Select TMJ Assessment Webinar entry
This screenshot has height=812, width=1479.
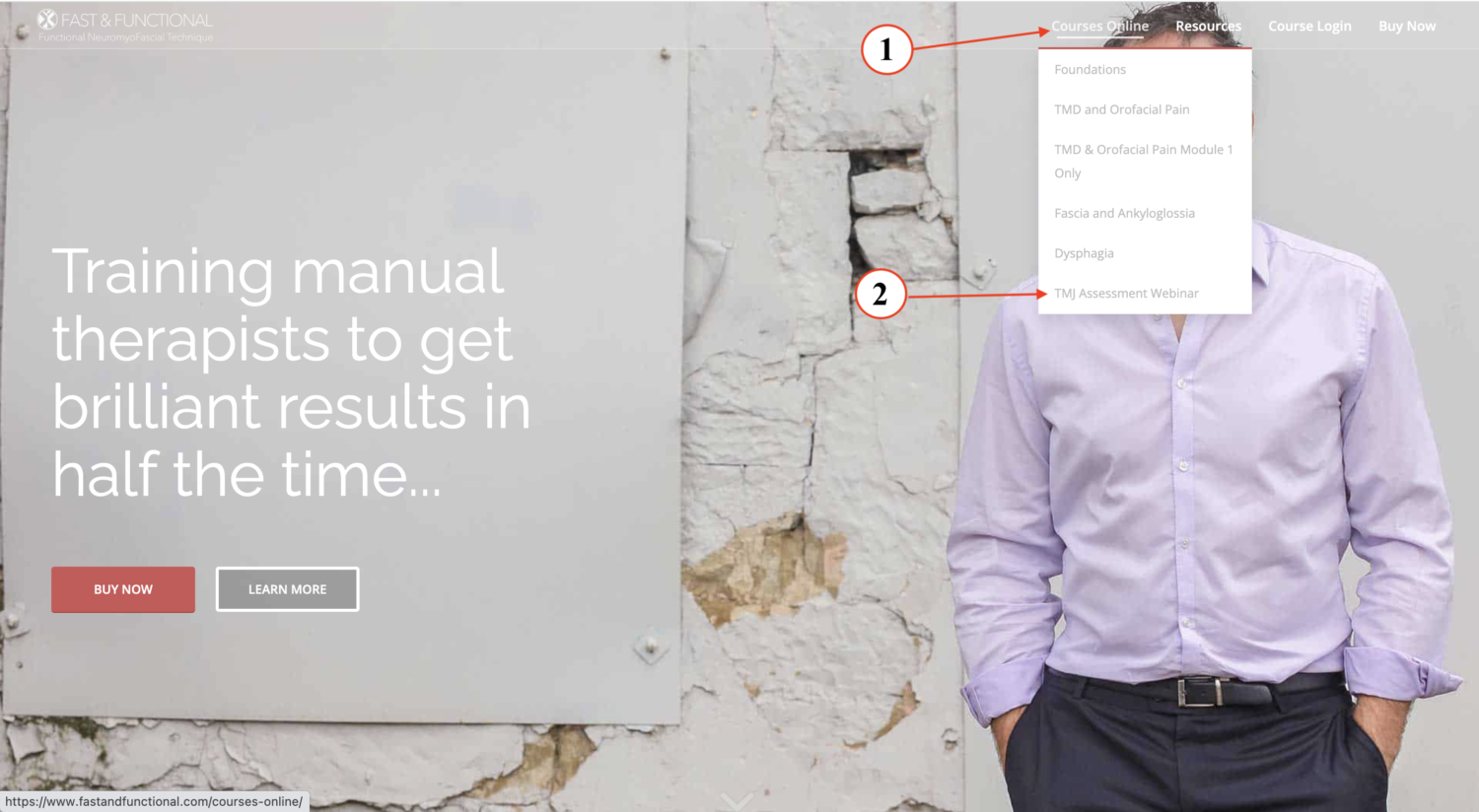tap(1126, 293)
